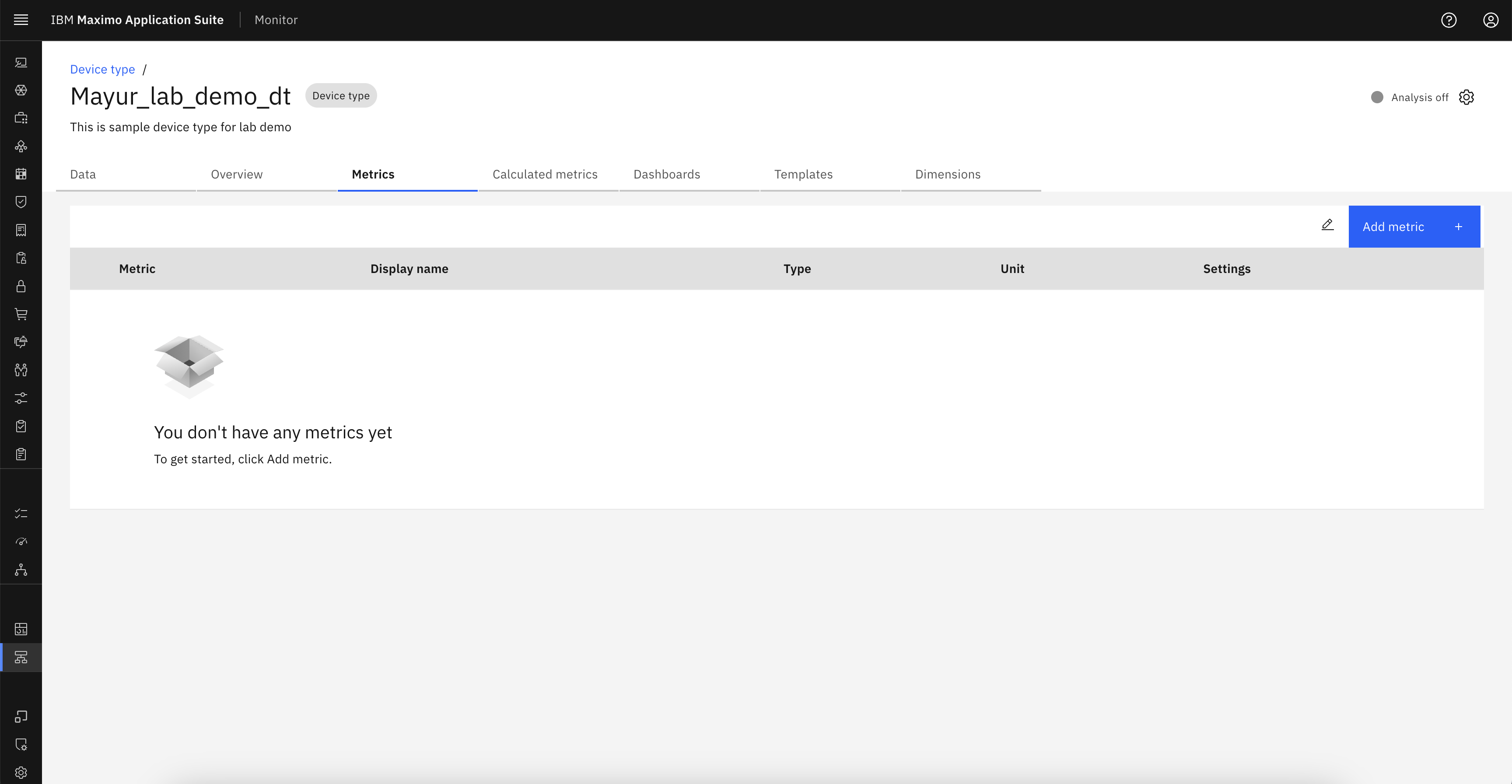This screenshot has height=784, width=1512.
Task: Click the shield with checkmark sidebar icon
Action: tap(21, 202)
